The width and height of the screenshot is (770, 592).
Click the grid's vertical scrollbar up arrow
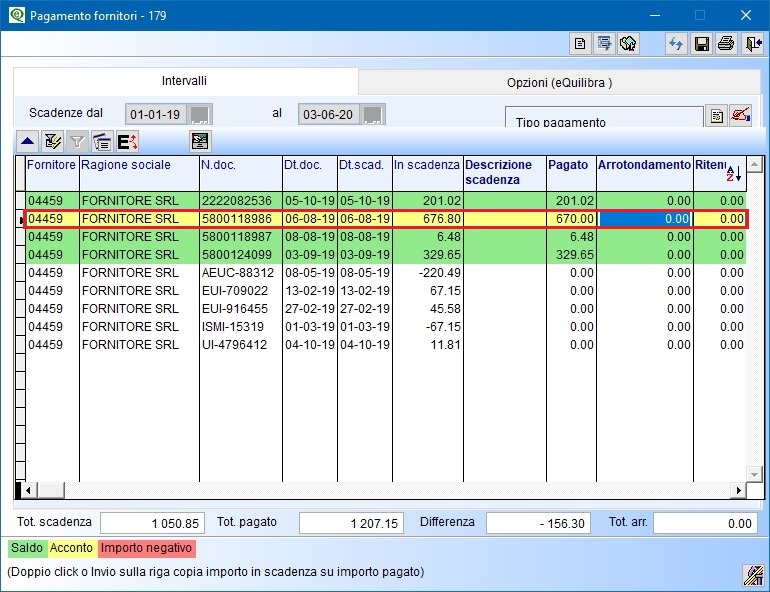754,164
